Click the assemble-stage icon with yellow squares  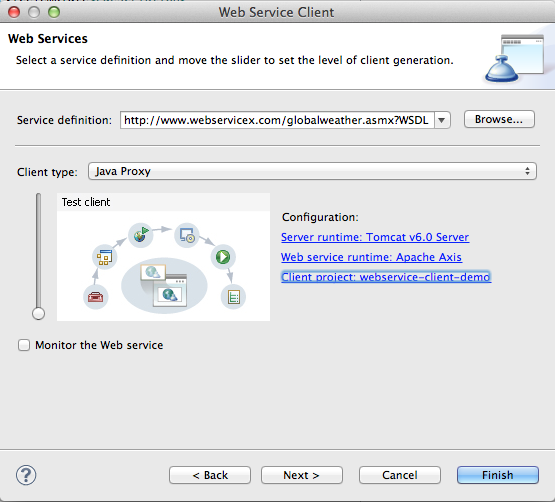pos(104,257)
